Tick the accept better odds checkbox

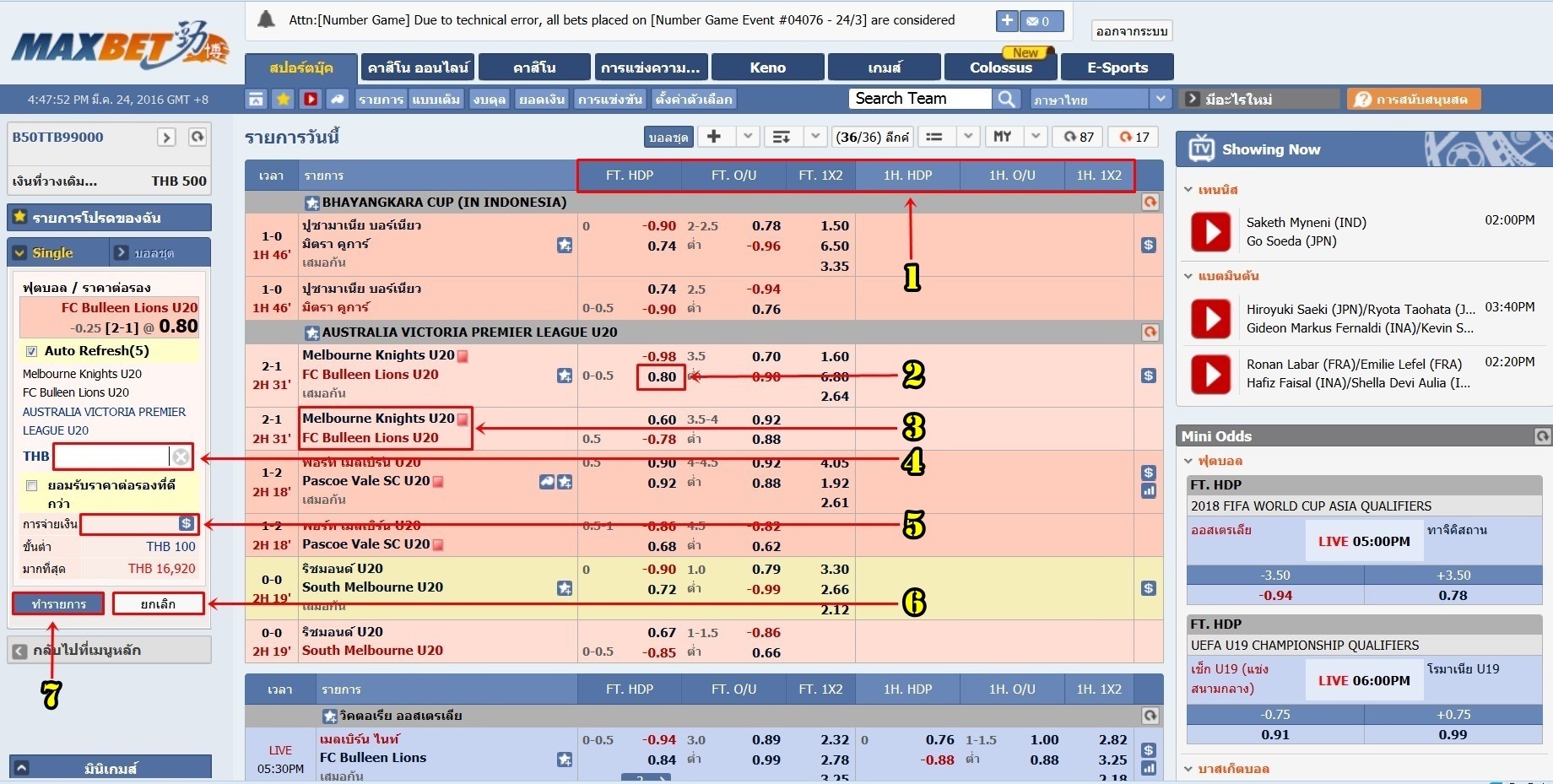click(x=31, y=485)
